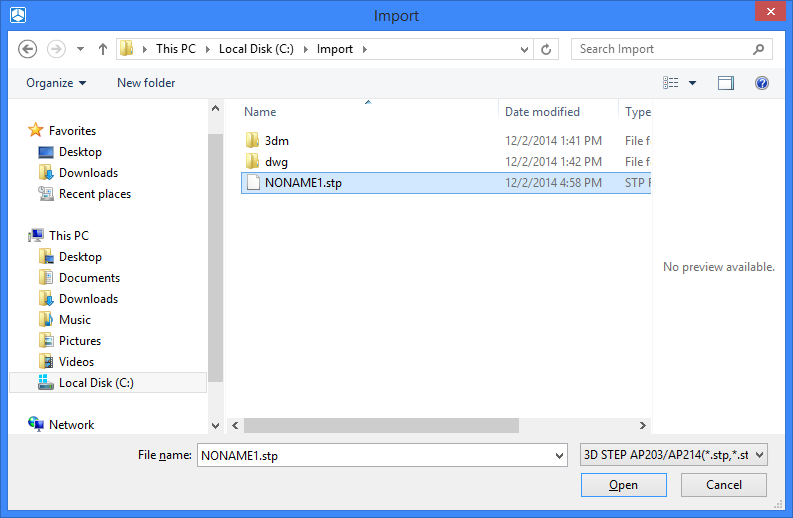The image size is (793, 518).
Task: Expand the view options dropdown arrow
Action: click(x=693, y=83)
